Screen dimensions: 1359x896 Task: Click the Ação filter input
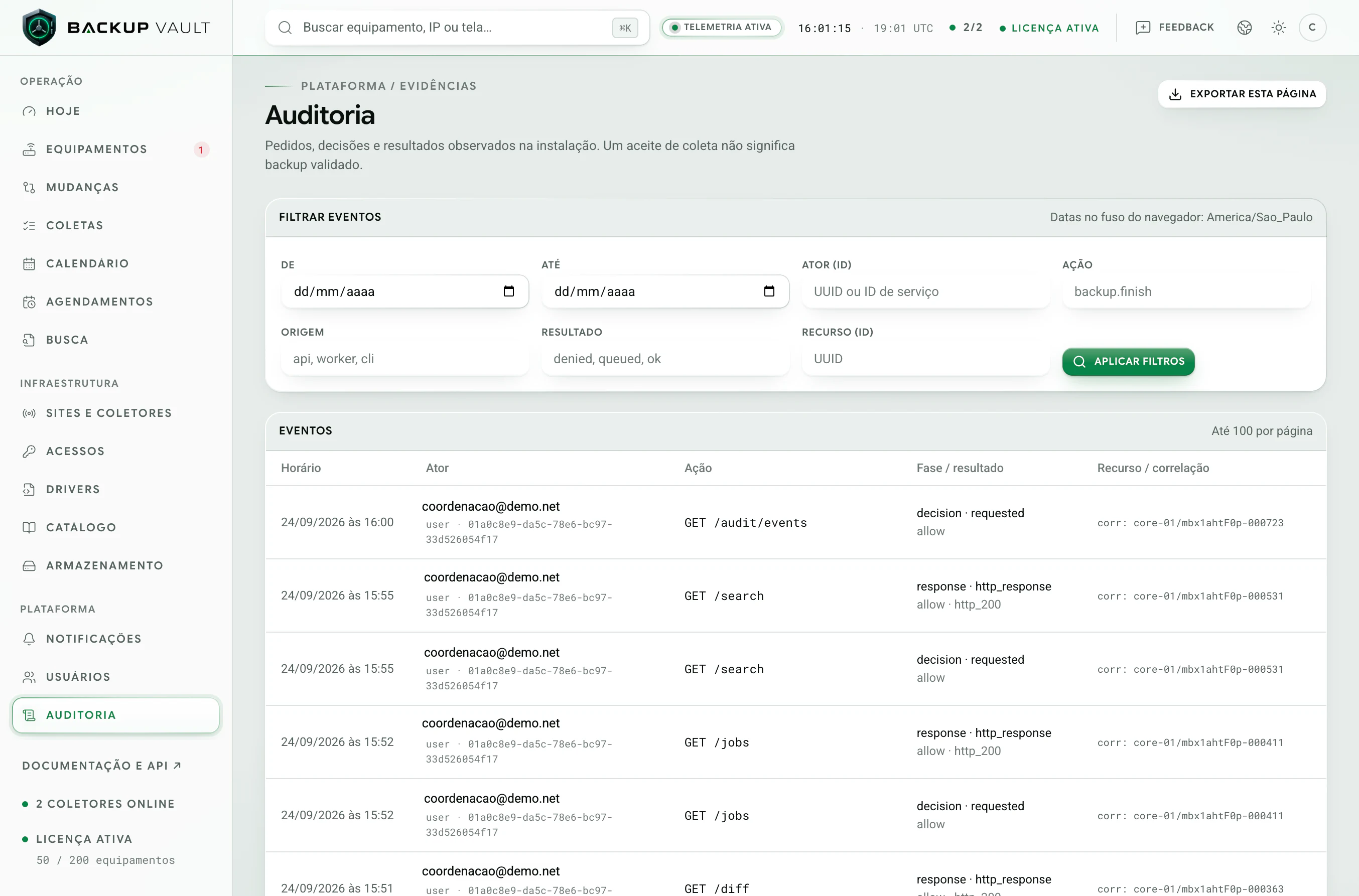tap(1186, 291)
